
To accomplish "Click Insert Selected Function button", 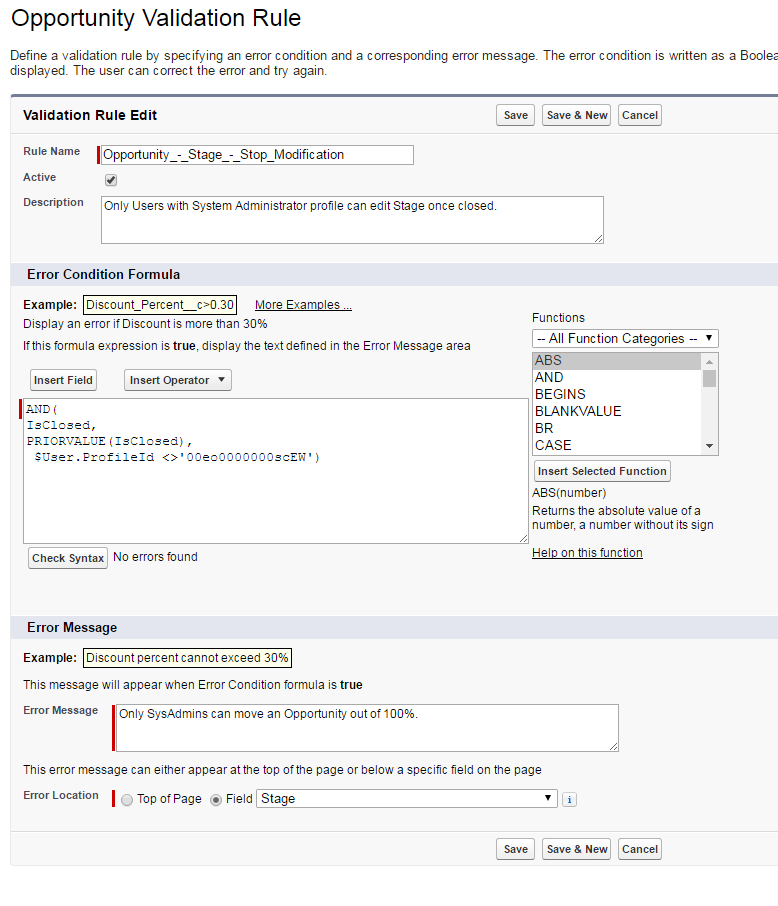I will click(x=602, y=471).
